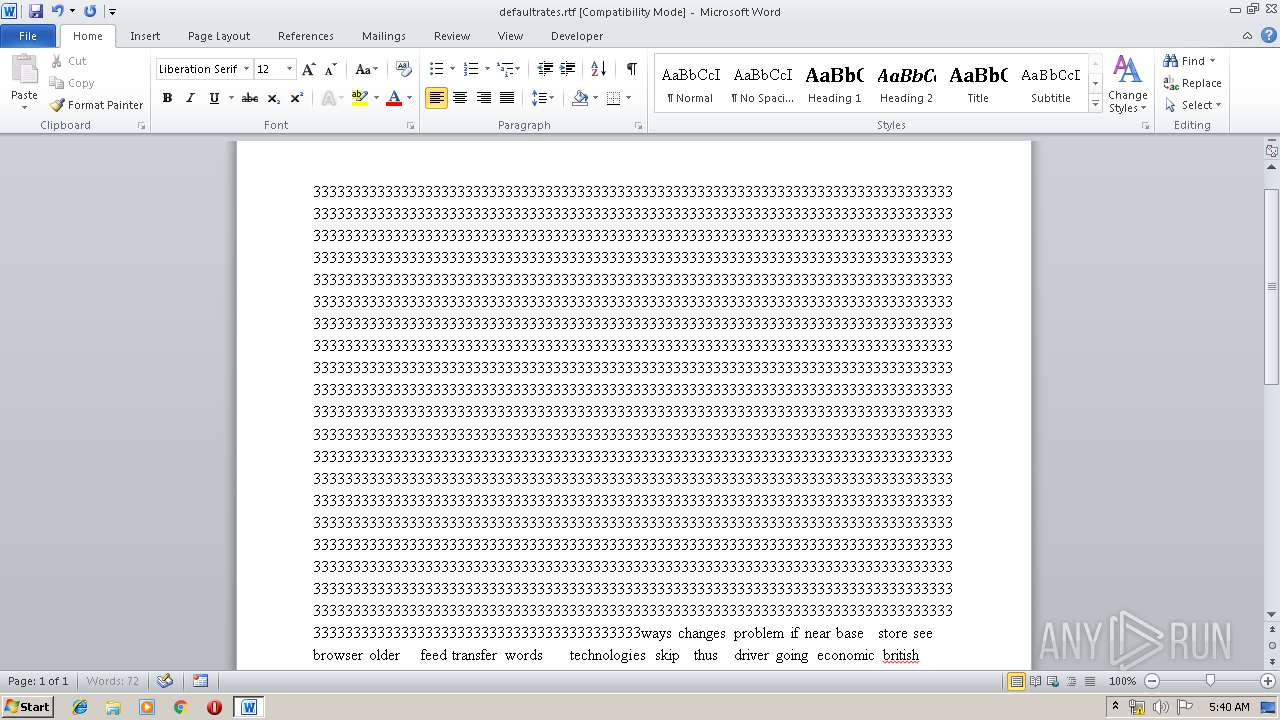Expand bullet list library dropdown
The height and width of the screenshot is (720, 1280).
coord(453,69)
